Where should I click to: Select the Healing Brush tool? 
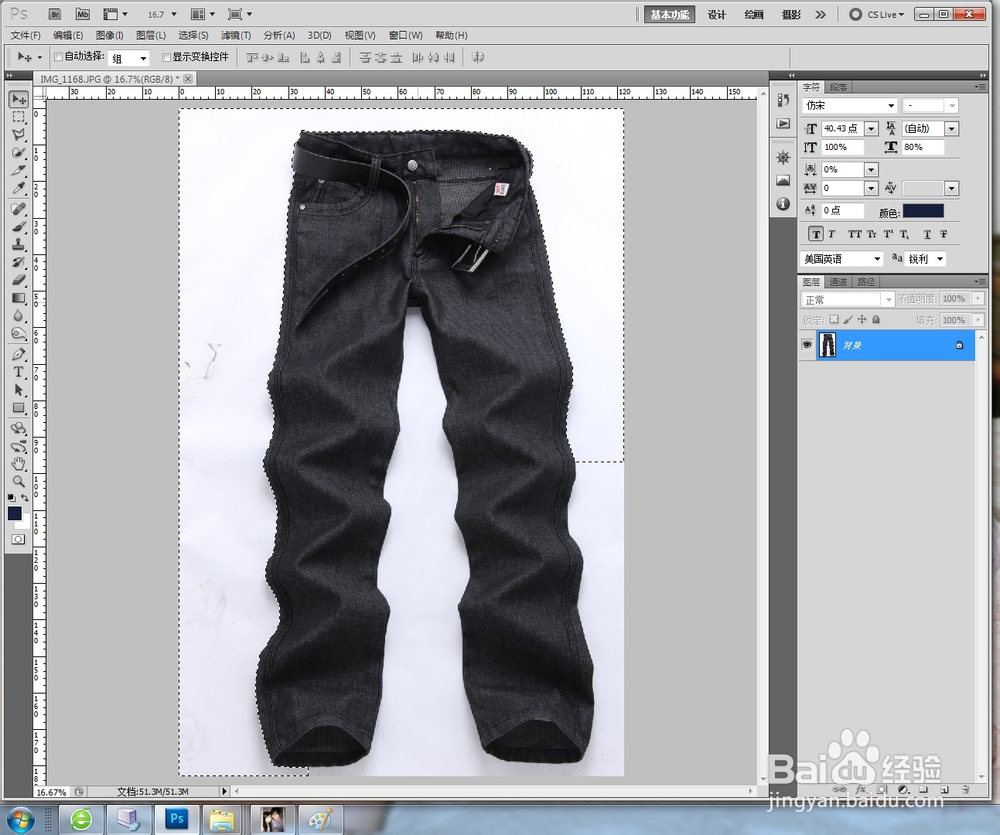pos(18,209)
